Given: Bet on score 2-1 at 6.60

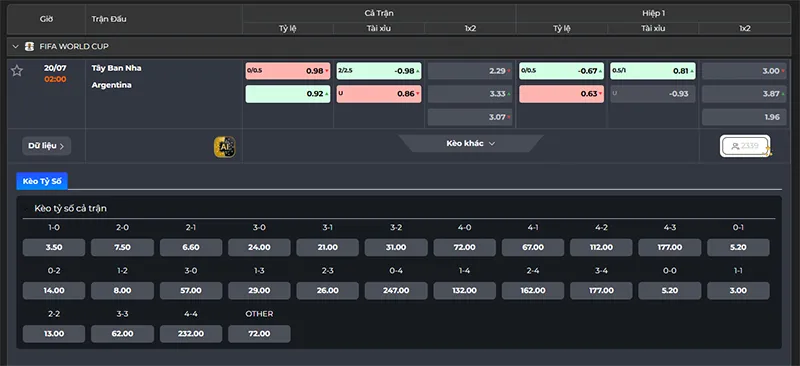Looking at the screenshot, I should tap(191, 247).
